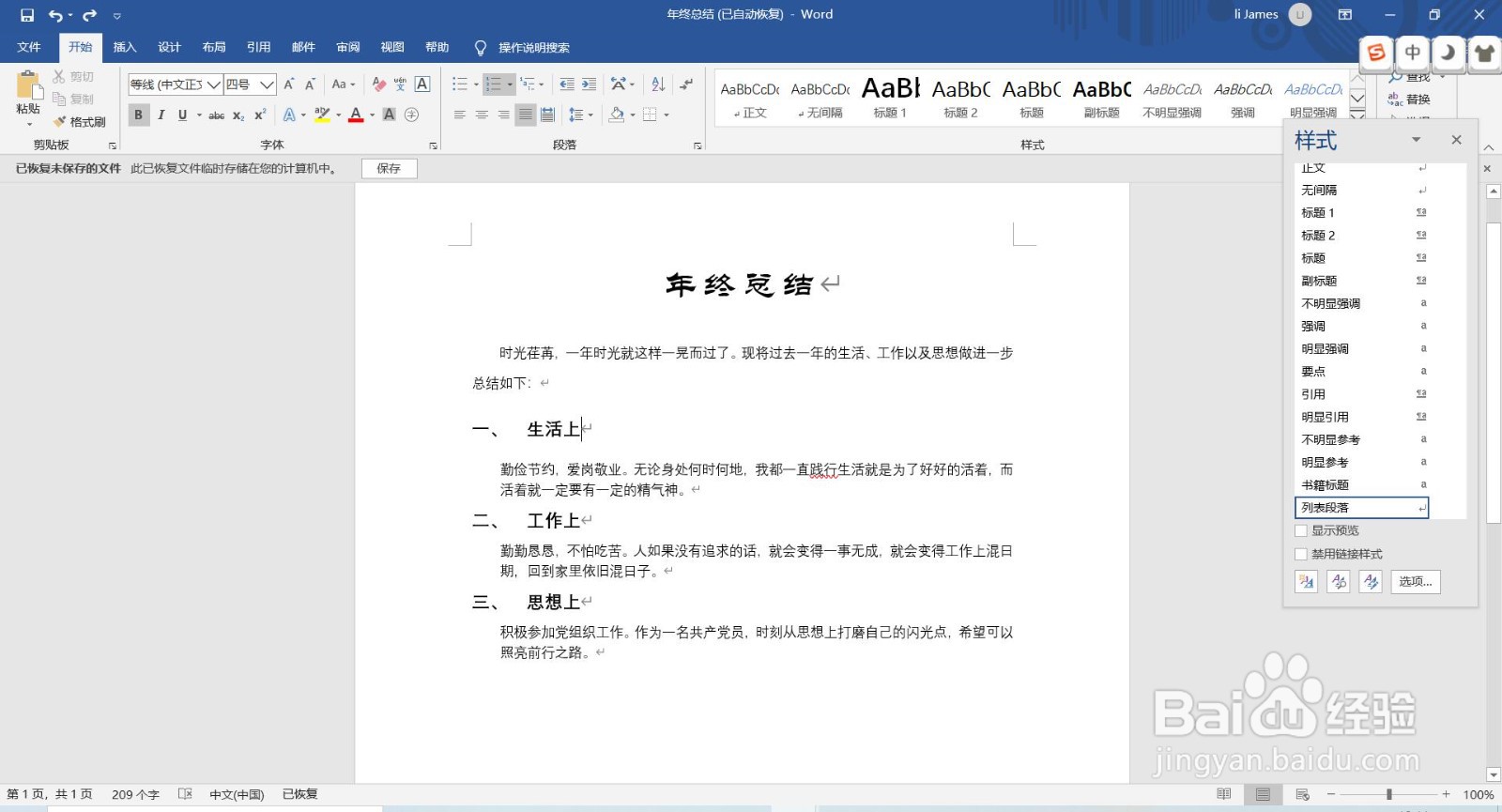Screen dimensions: 1502x812
Task: Align text right
Action: click(x=504, y=115)
